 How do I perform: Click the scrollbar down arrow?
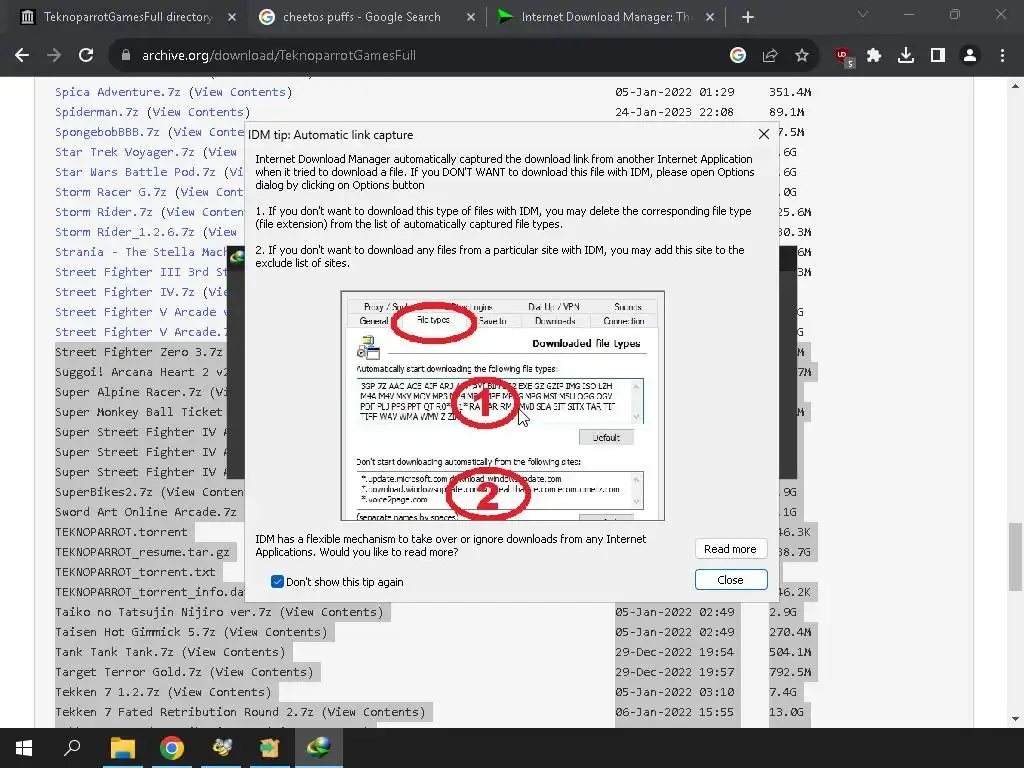coord(1015,719)
